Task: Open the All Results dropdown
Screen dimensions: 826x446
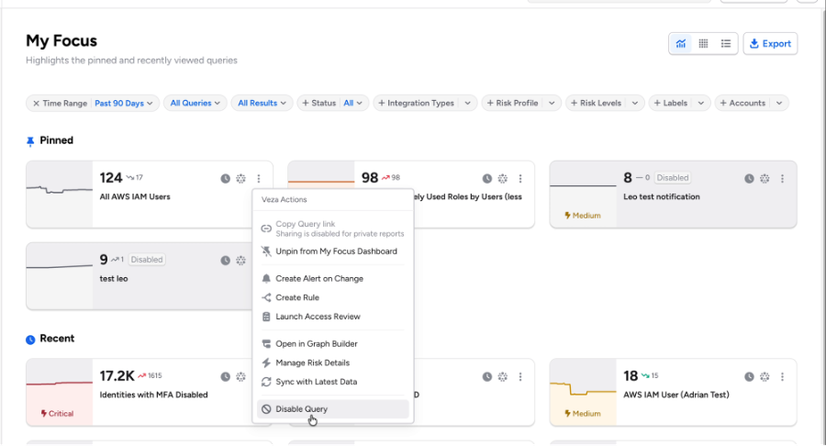Action: [x=262, y=103]
